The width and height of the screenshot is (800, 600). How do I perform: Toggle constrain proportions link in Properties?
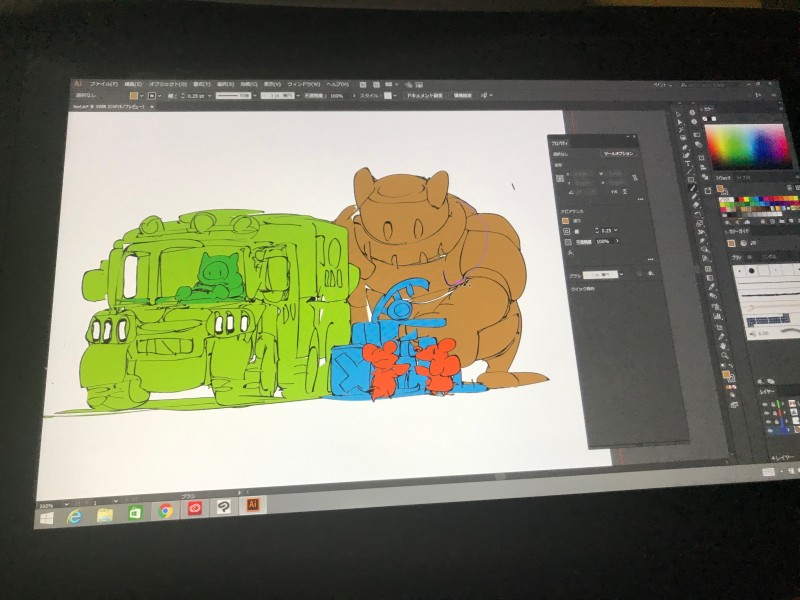[635, 178]
